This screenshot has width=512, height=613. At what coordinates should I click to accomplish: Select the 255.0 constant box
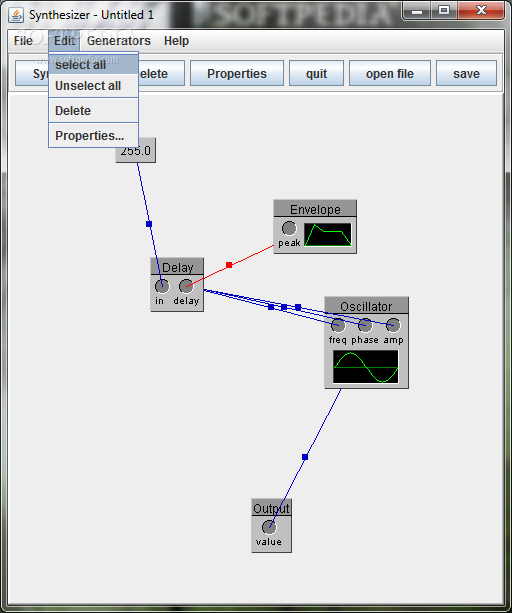pos(136,150)
